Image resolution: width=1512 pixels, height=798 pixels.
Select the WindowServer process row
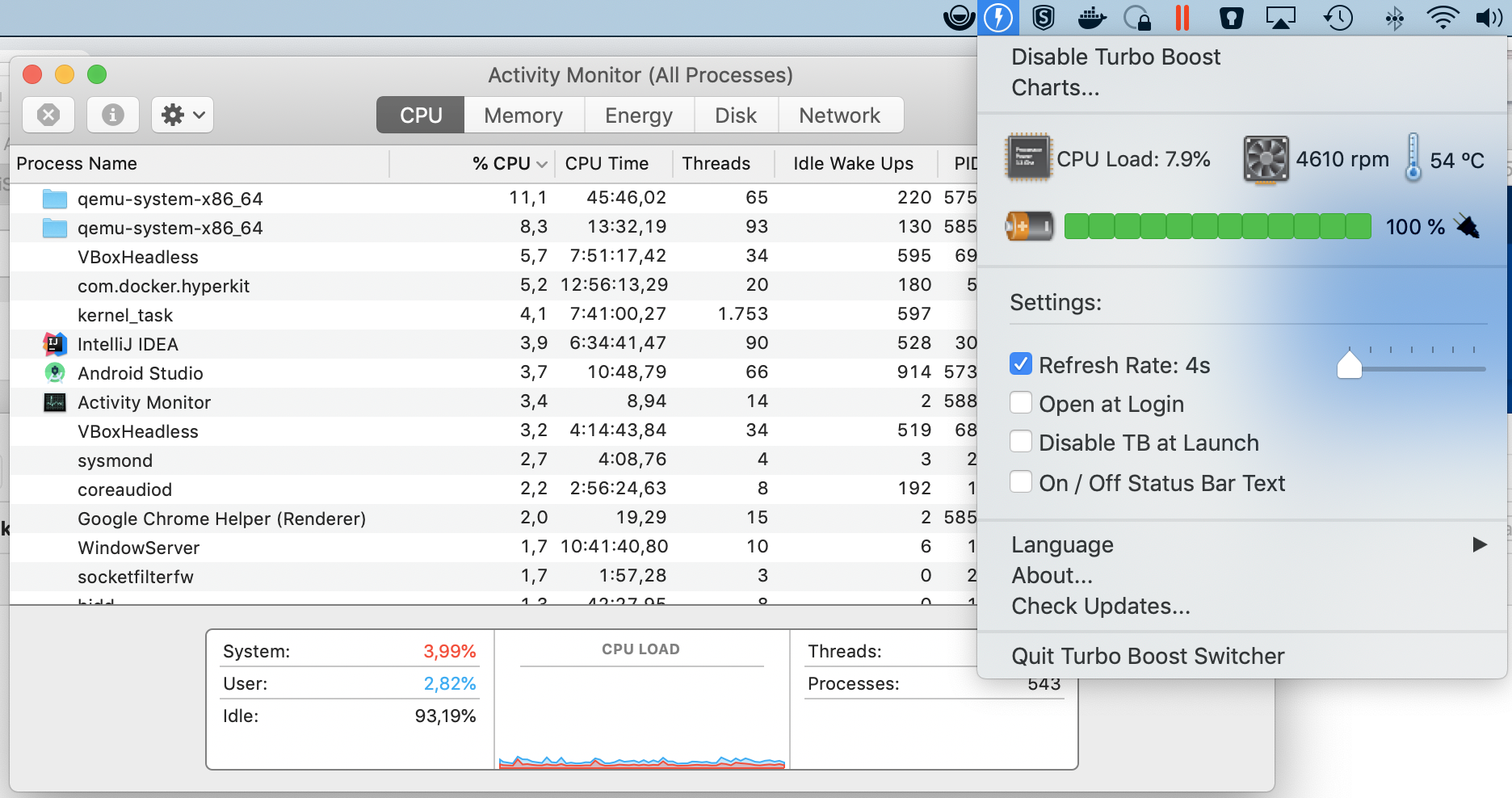pos(493,548)
